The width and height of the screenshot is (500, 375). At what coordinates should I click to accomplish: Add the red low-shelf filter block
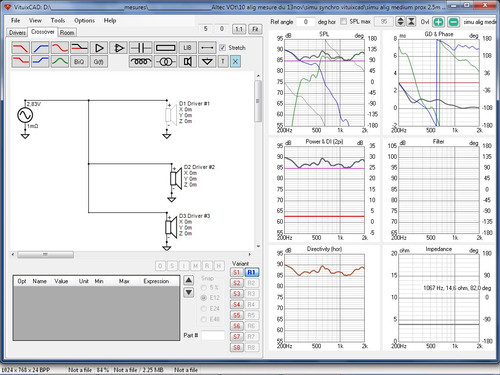(x=20, y=62)
